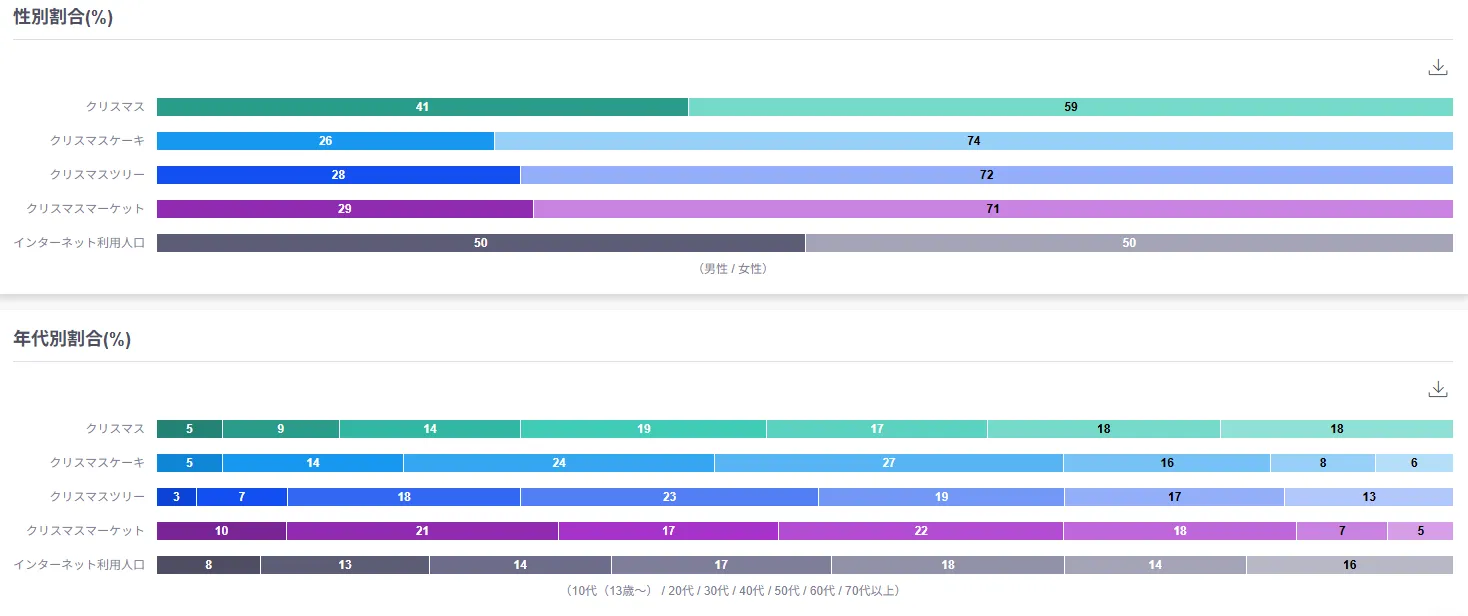Select クリスマスケーキ male 26% segment
Screen dimensions: 1468x616
(x=325, y=141)
